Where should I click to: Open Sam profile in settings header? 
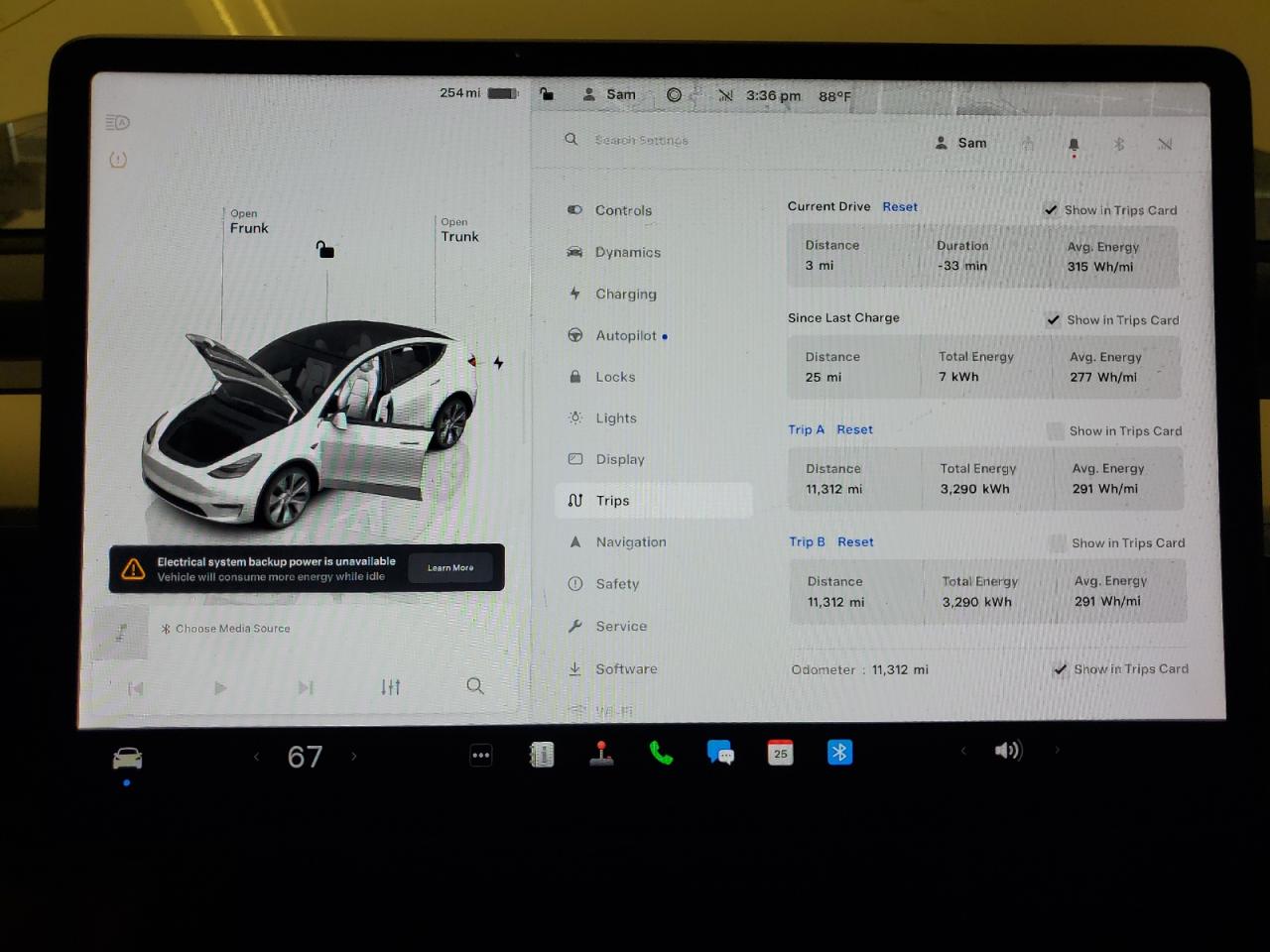pyautogui.click(x=960, y=143)
